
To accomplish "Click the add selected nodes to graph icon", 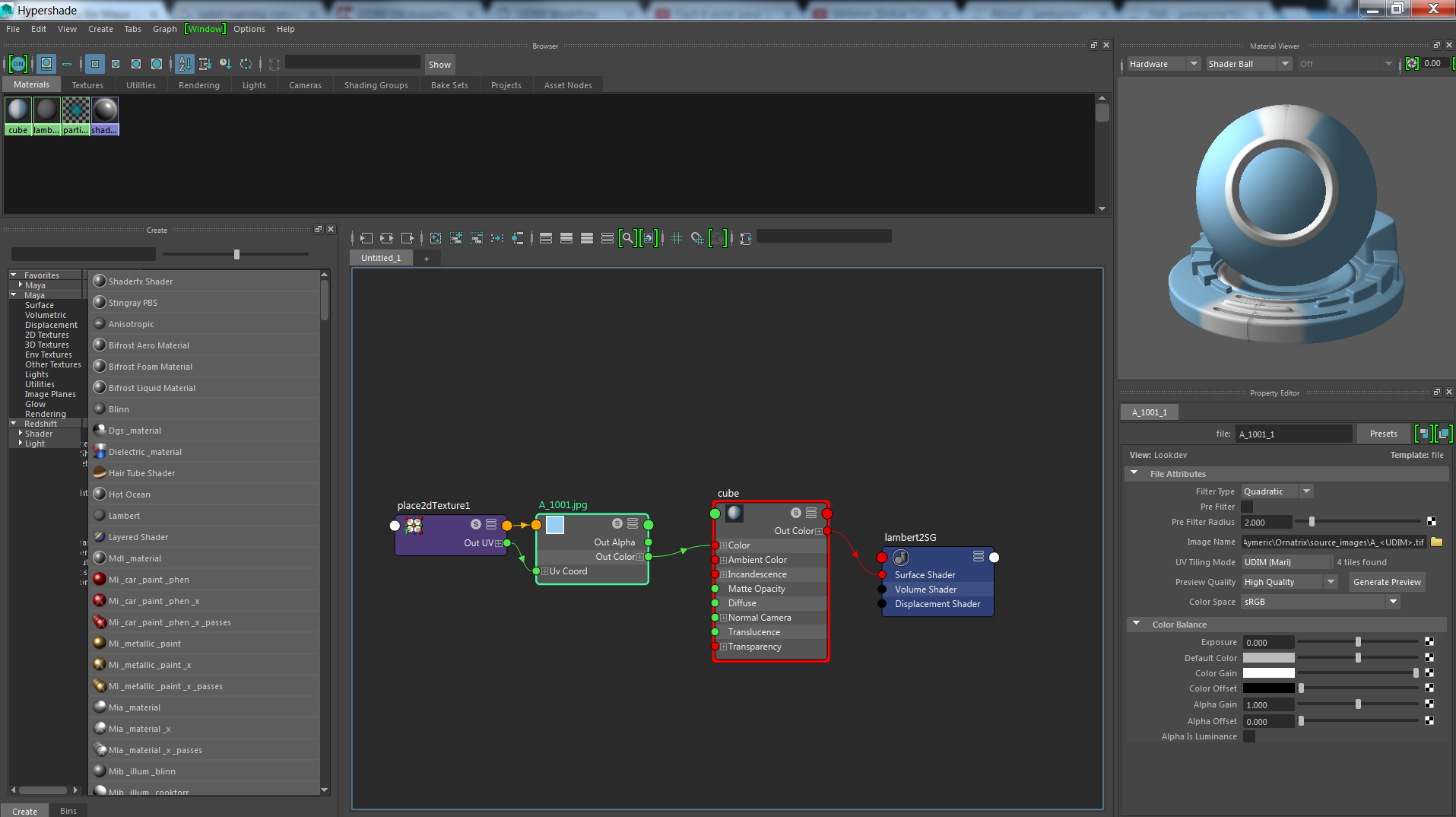I will click(456, 239).
